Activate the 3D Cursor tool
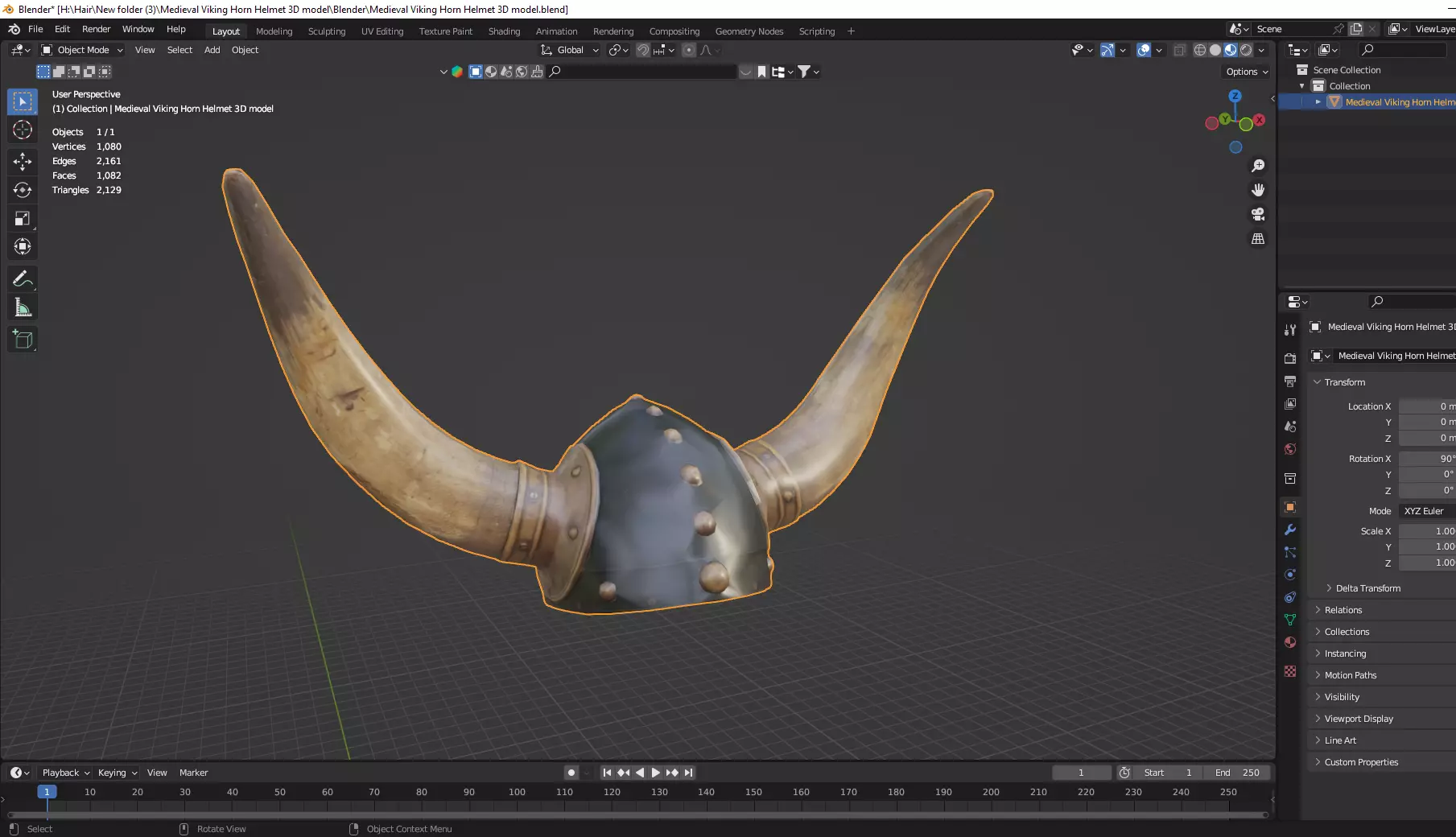Screen dimensions: 1456x837 coord(23,130)
